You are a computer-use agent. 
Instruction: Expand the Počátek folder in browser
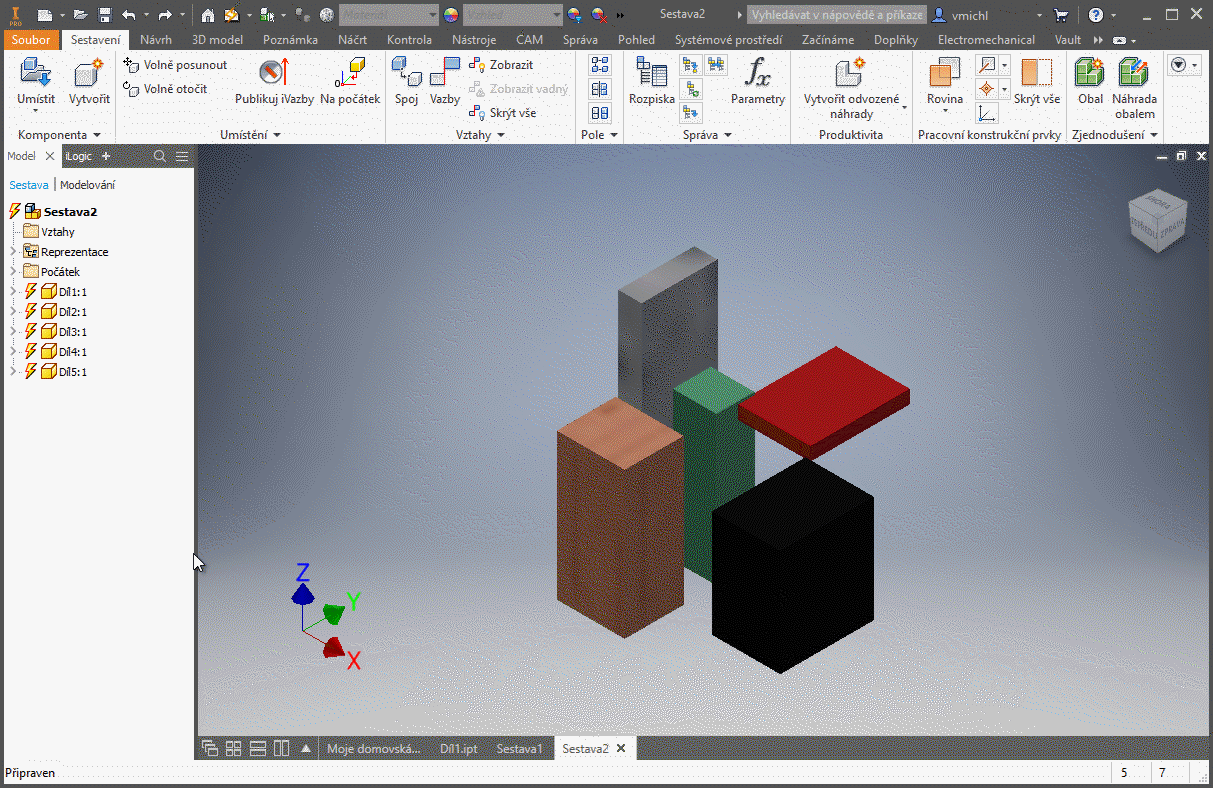(x=13, y=272)
